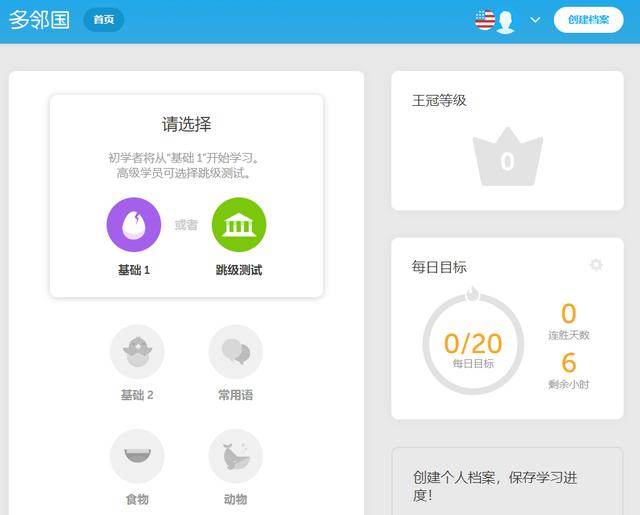The height and width of the screenshot is (515, 640).
Task: Click the 王冠等级 heading
Action: [x=439, y=100]
